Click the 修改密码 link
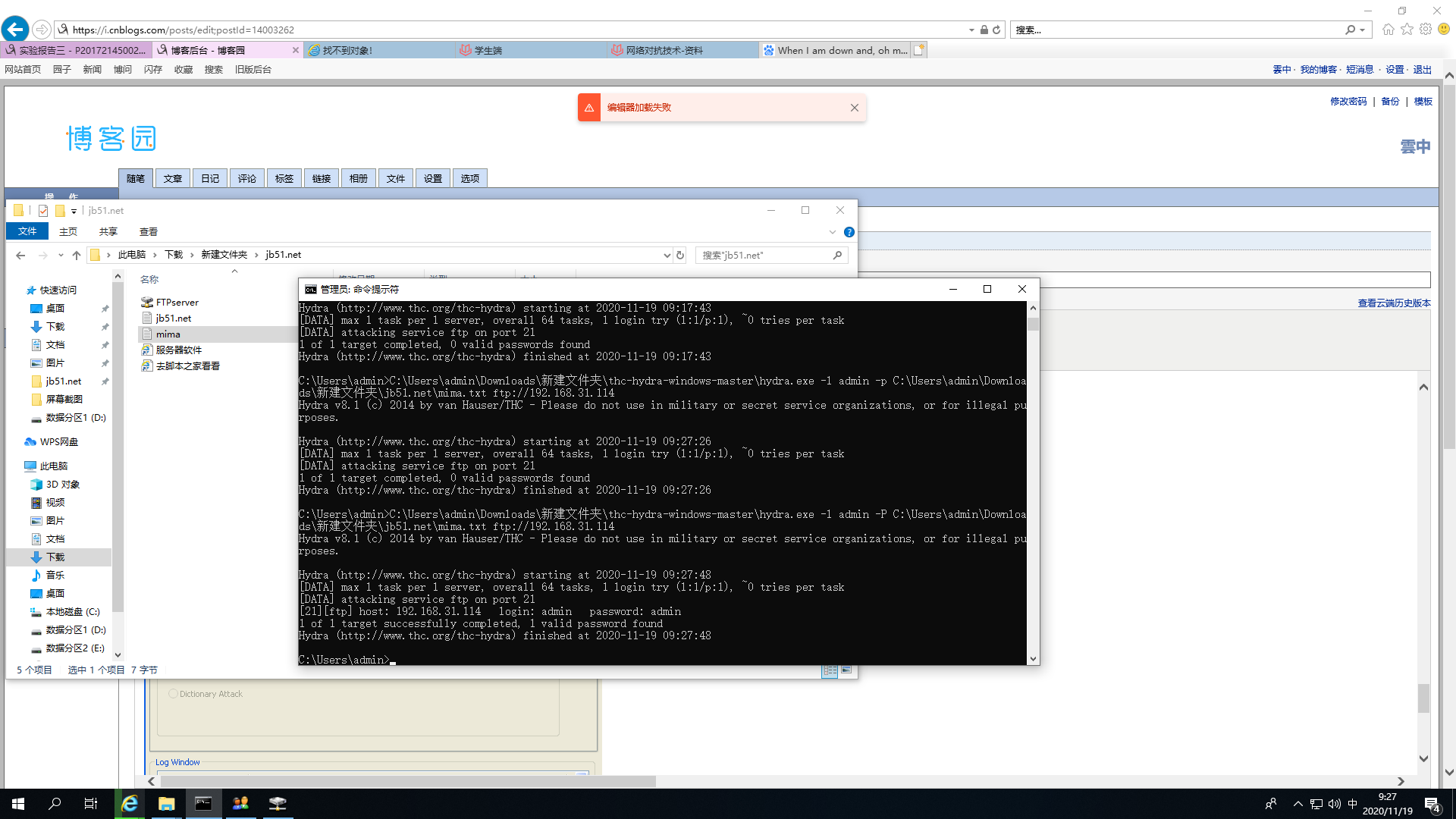Viewport: 1456px width, 819px height. tap(1348, 102)
